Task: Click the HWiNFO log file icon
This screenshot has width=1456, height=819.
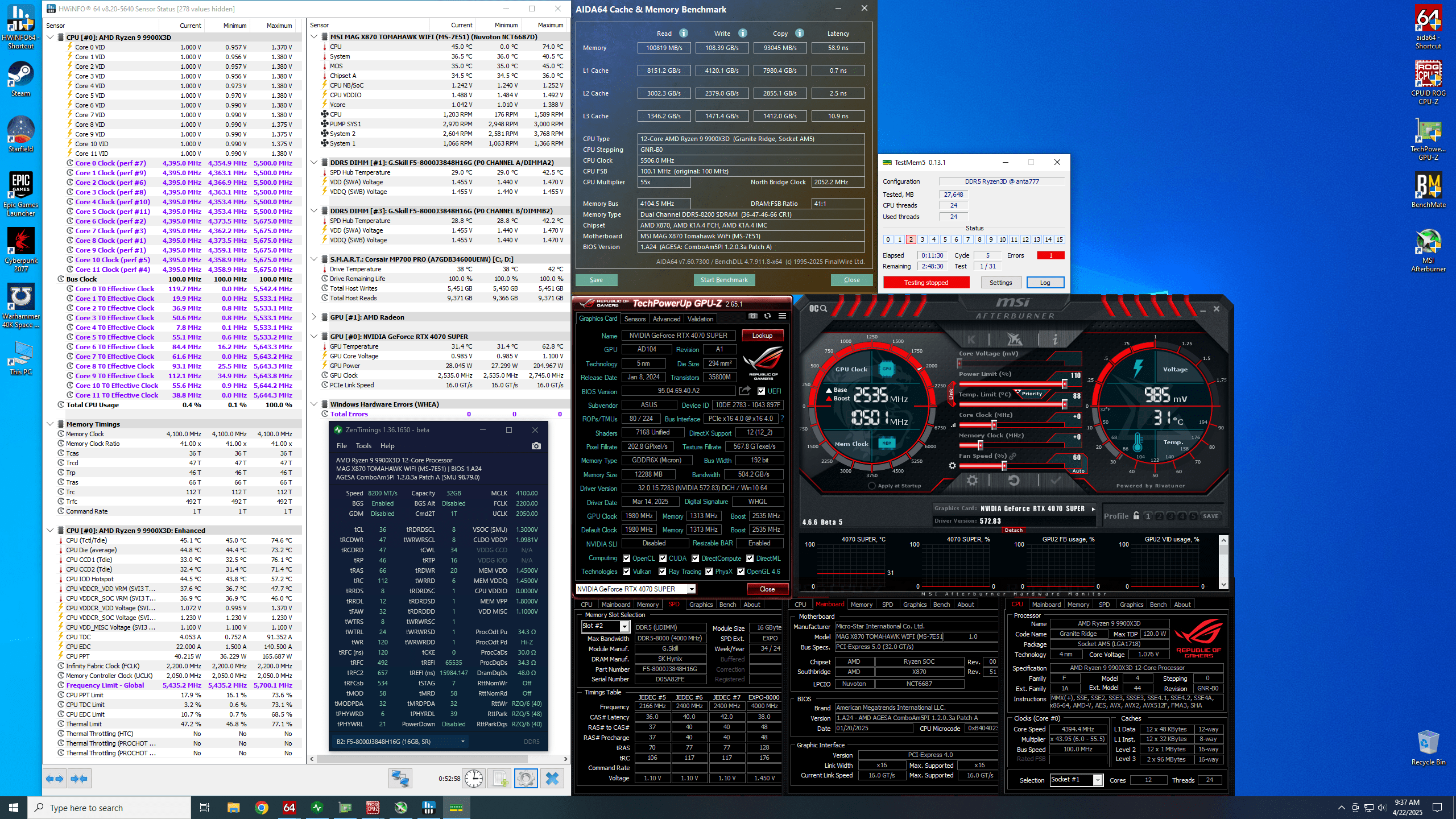Action: point(500,779)
